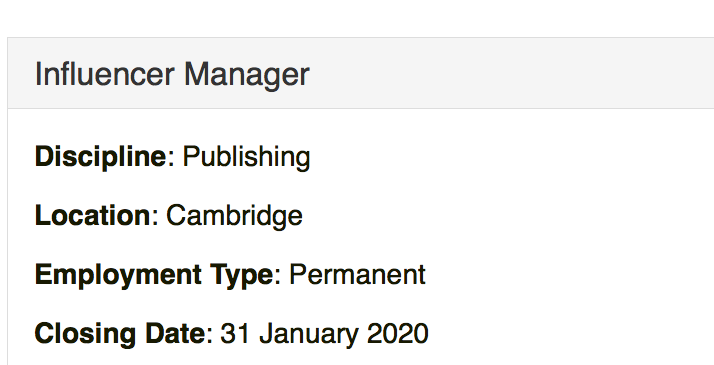Click the Closing Date label

[x=120, y=334]
